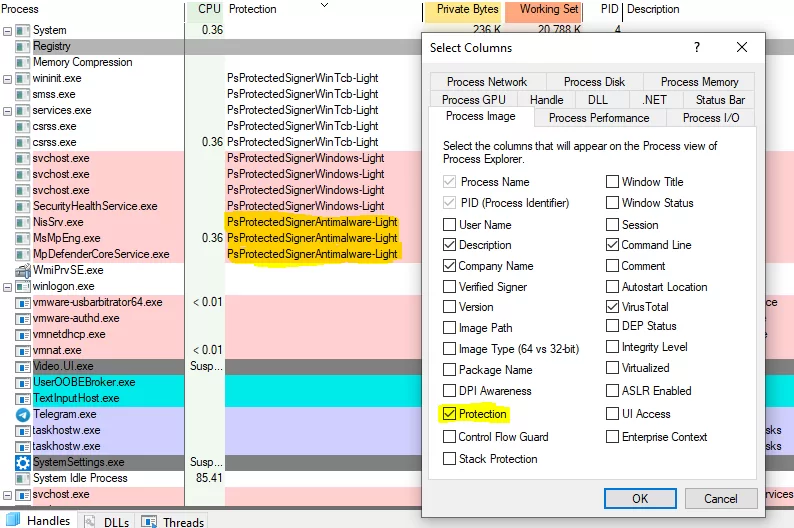This screenshot has width=794, height=528.
Task: Click the WmiPrvSE.exe process icon
Action: [22, 270]
